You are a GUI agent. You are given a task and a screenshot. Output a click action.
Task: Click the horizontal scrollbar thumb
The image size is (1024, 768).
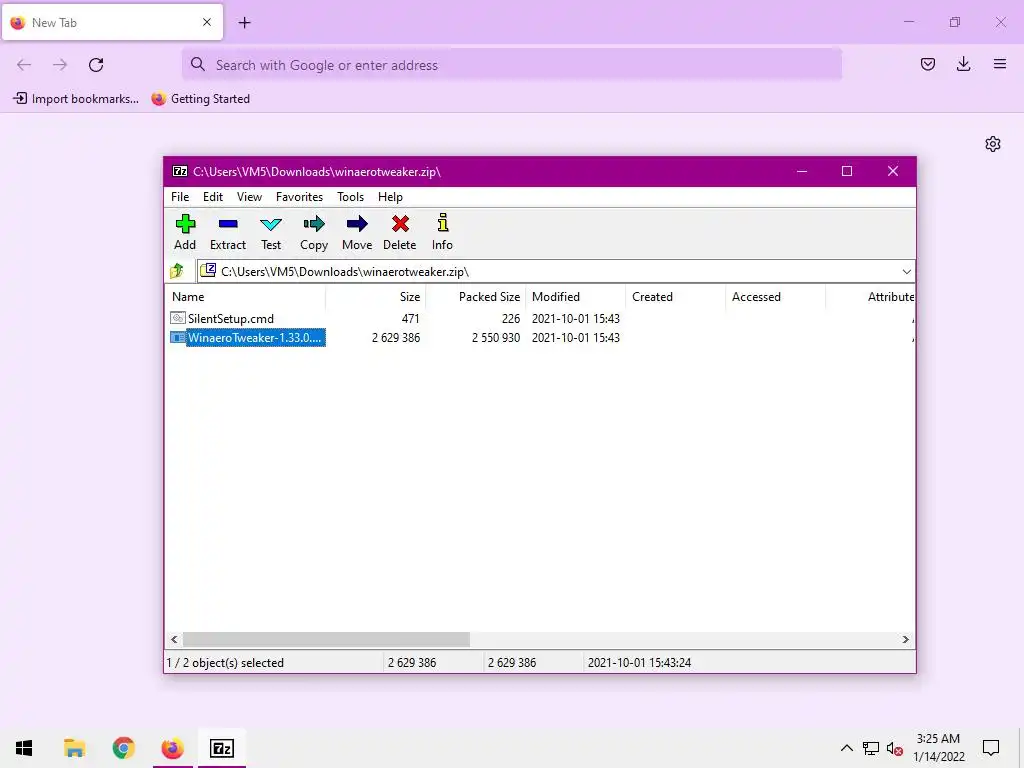coord(327,639)
